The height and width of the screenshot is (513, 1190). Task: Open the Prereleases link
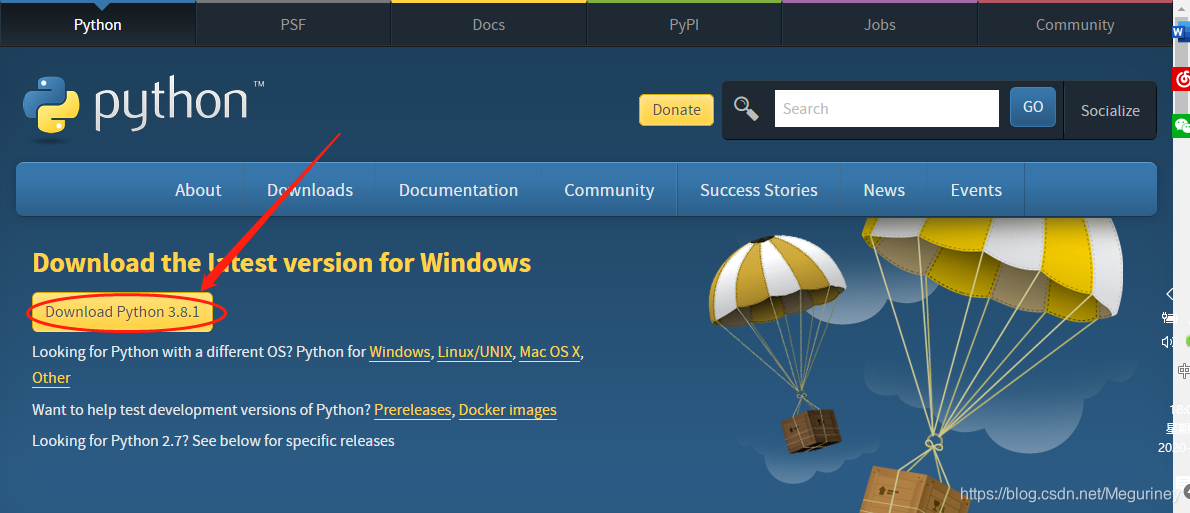tap(413, 410)
